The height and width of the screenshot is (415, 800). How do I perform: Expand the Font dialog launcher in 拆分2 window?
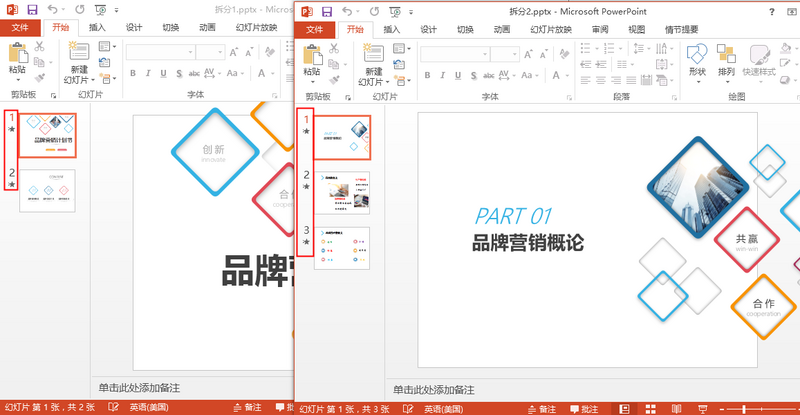(x=569, y=97)
